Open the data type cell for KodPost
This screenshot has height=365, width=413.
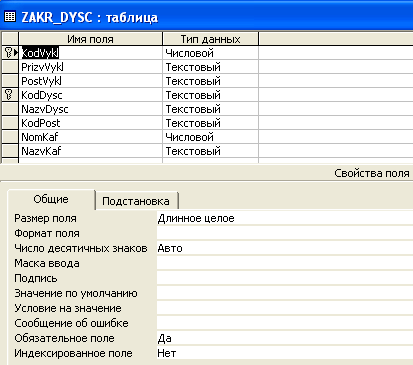[211, 123]
